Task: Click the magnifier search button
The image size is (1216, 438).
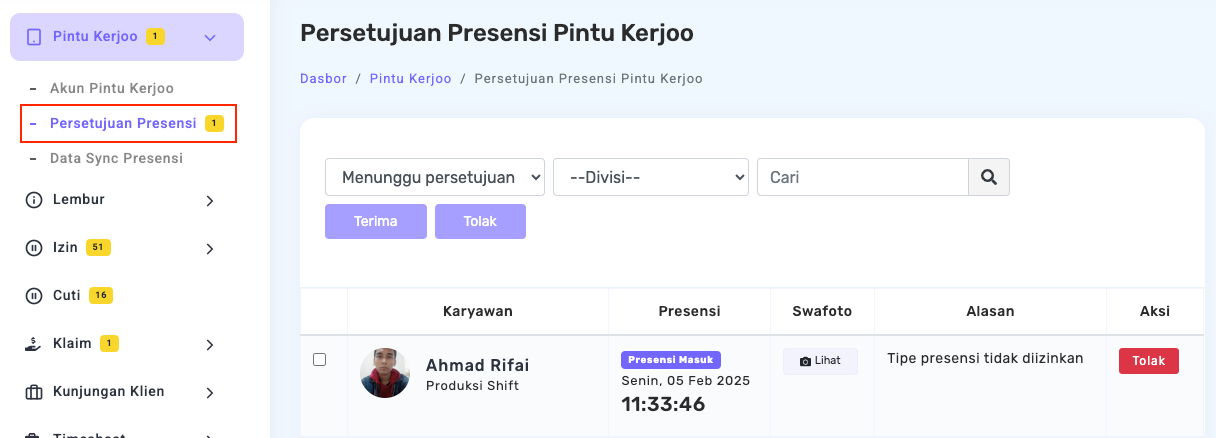Action: click(989, 177)
